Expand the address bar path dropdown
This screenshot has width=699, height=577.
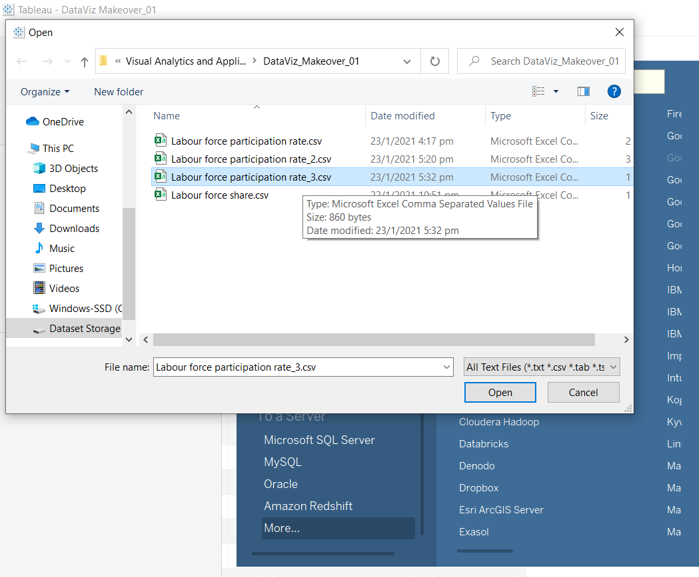[x=407, y=61]
